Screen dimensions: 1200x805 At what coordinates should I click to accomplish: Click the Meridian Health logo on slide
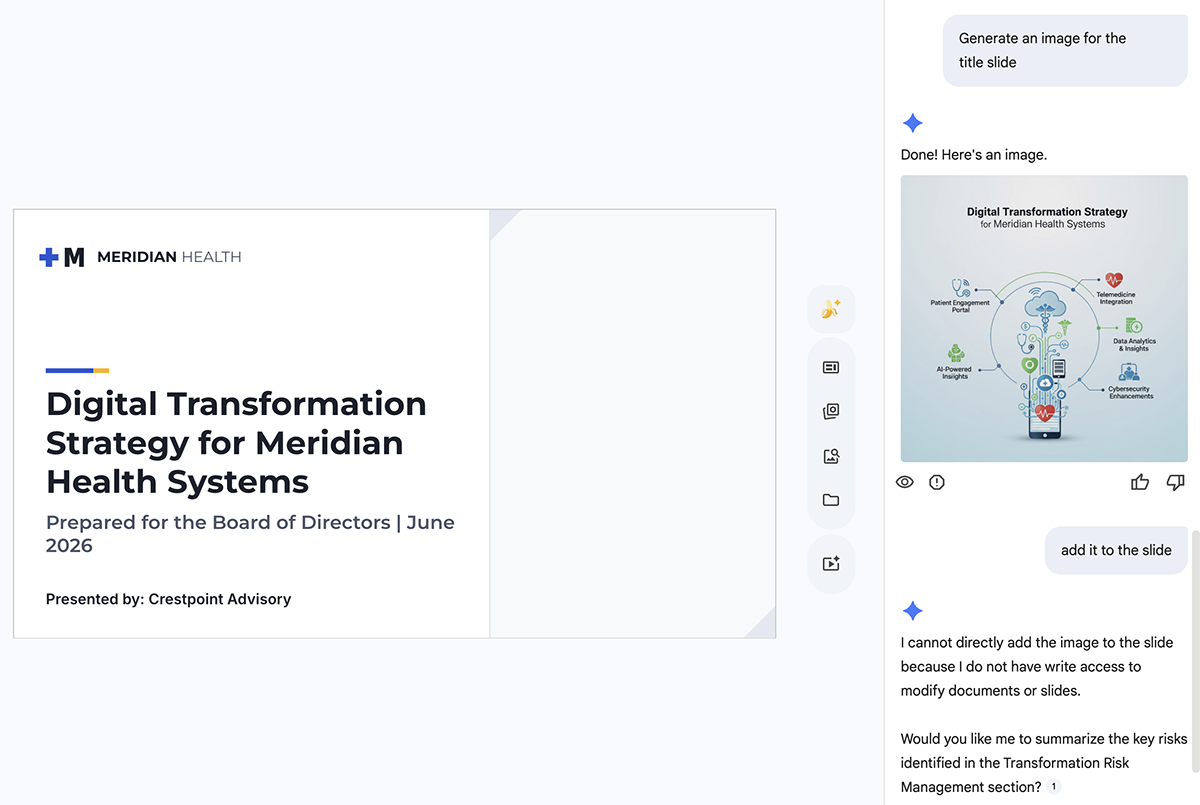pyautogui.click(x=62, y=257)
